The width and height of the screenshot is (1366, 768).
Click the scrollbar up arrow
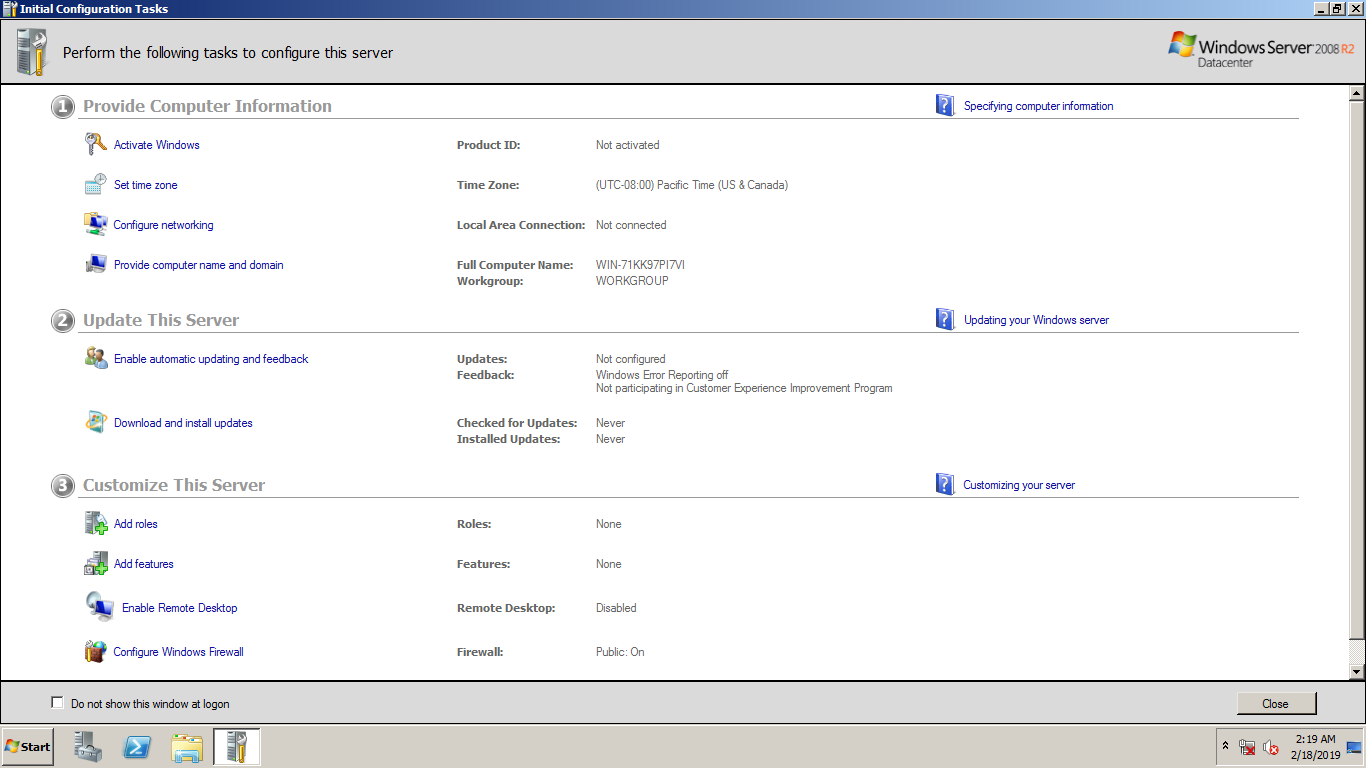(1357, 94)
